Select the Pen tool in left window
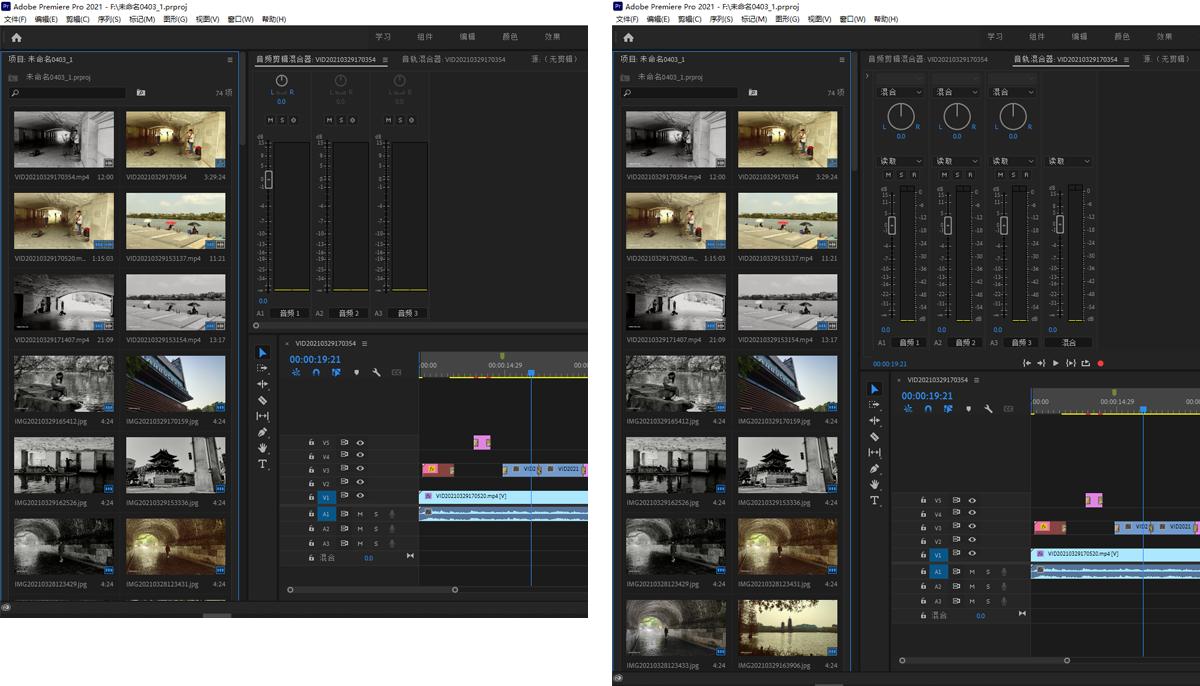 click(263, 432)
